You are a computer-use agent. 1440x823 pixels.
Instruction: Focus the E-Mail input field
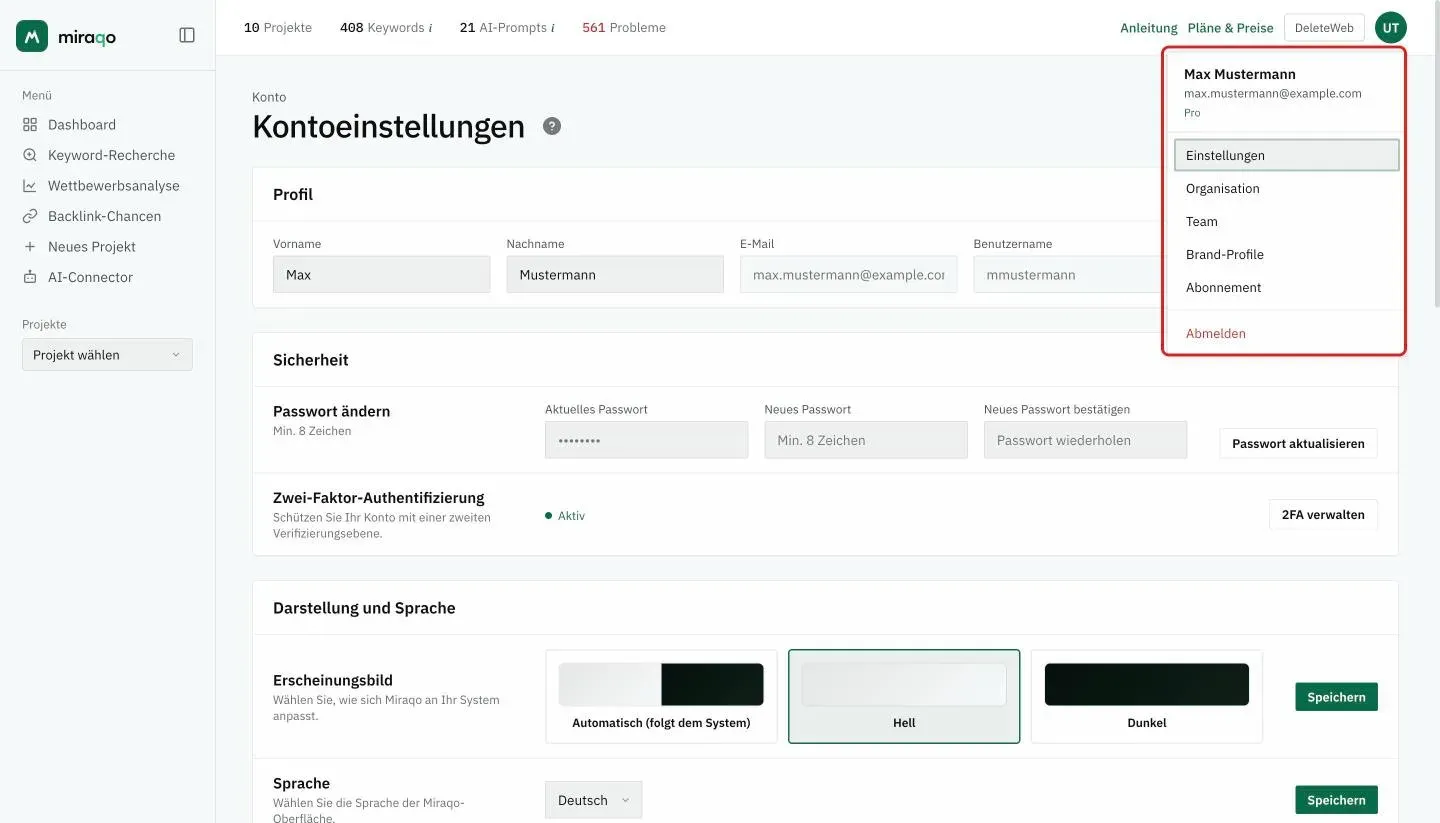[x=848, y=274]
